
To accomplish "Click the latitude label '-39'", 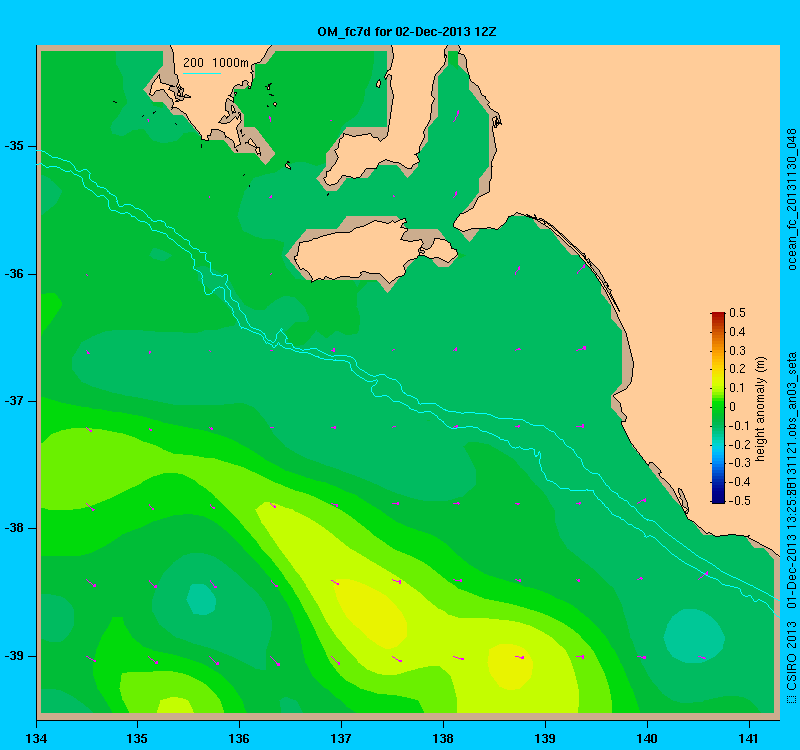I will click(14, 656).
